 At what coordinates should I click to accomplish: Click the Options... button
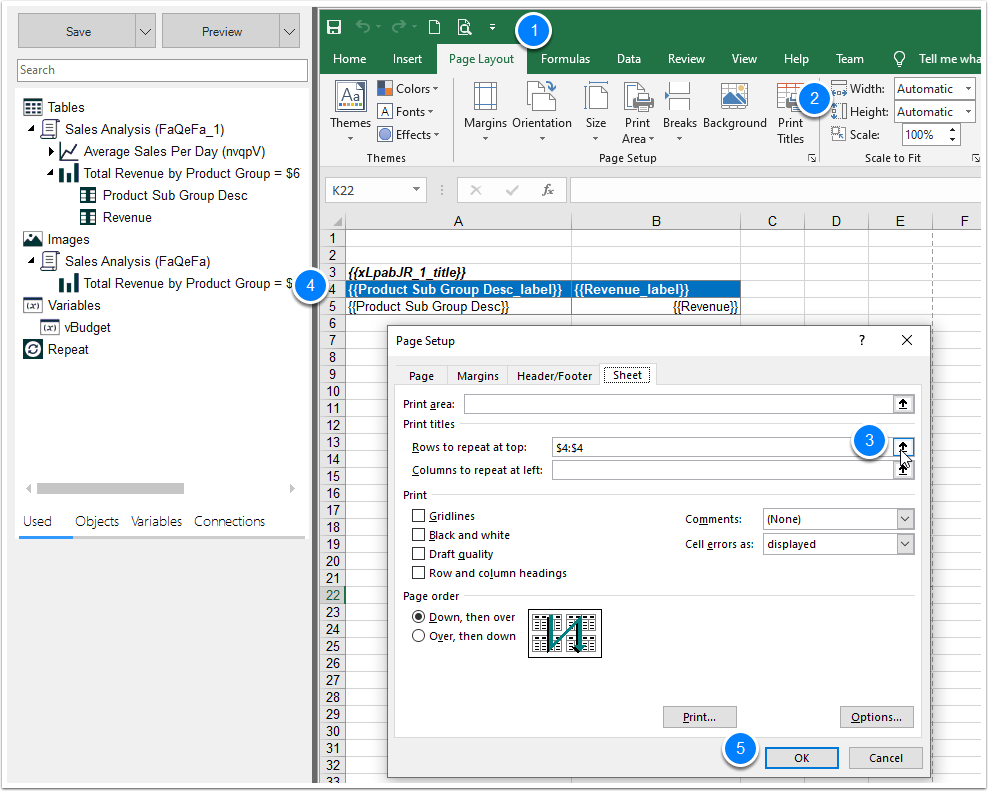876,716
